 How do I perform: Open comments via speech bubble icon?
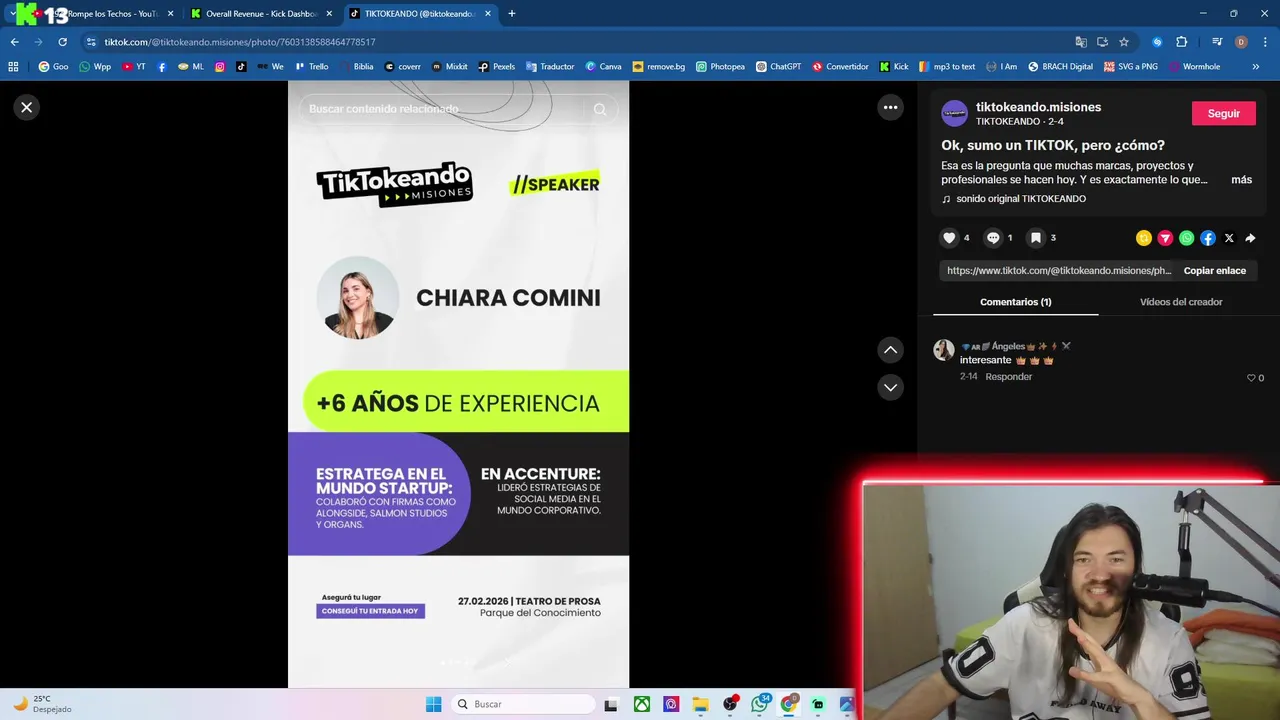click(993, 238)
